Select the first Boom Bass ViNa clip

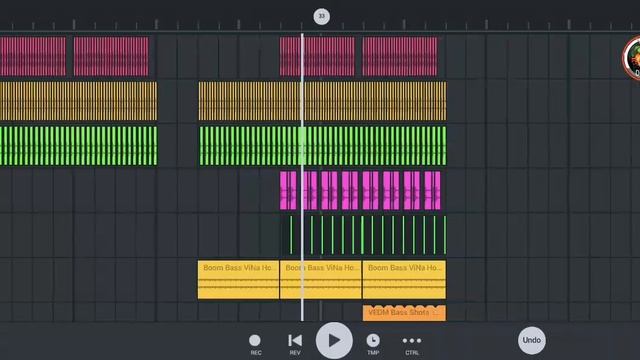pyautogui.click(x=238, y=280)
